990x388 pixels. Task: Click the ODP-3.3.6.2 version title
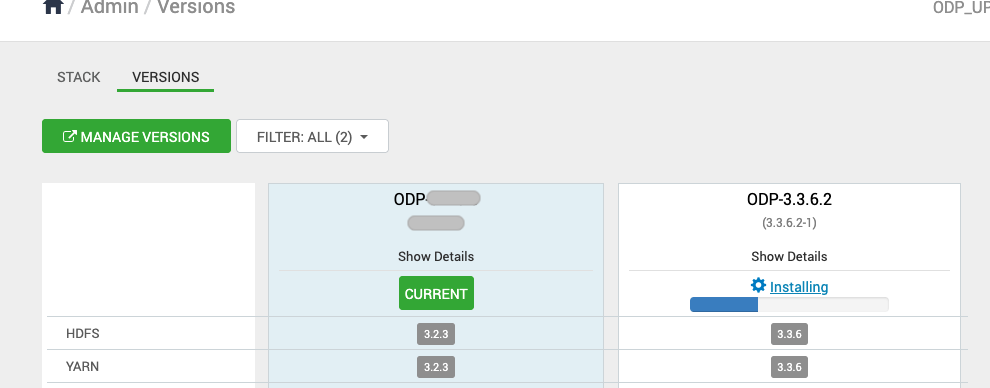point(789,199)
